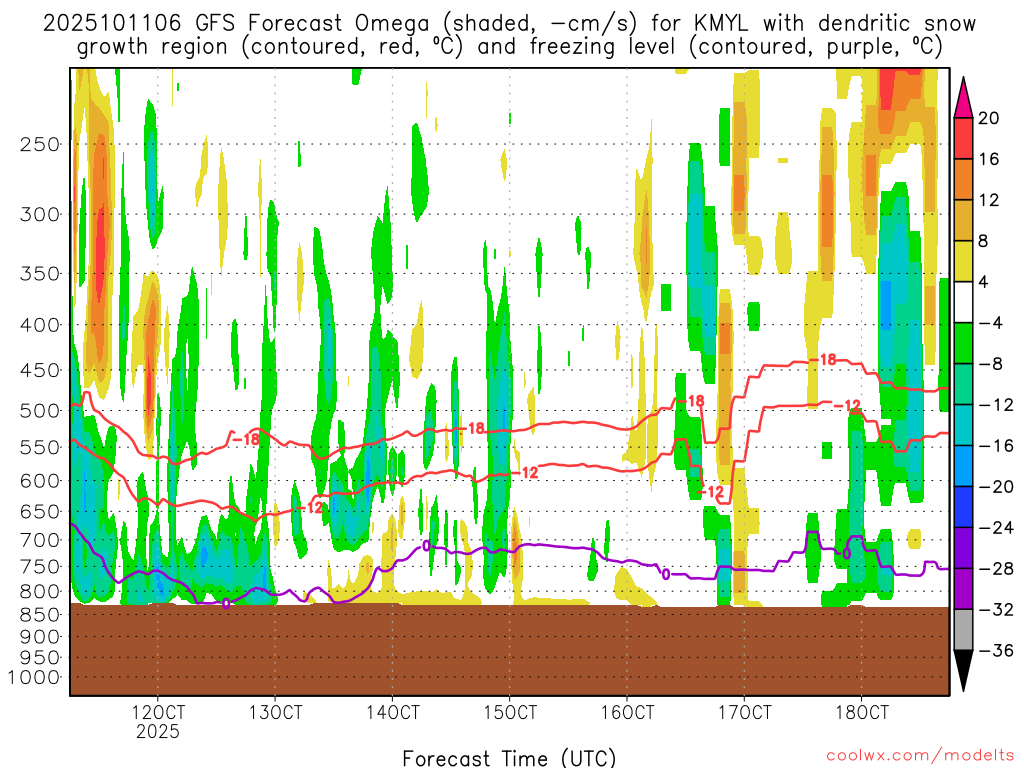
Task: Click the 950 pressure level label
Action: 40,658
